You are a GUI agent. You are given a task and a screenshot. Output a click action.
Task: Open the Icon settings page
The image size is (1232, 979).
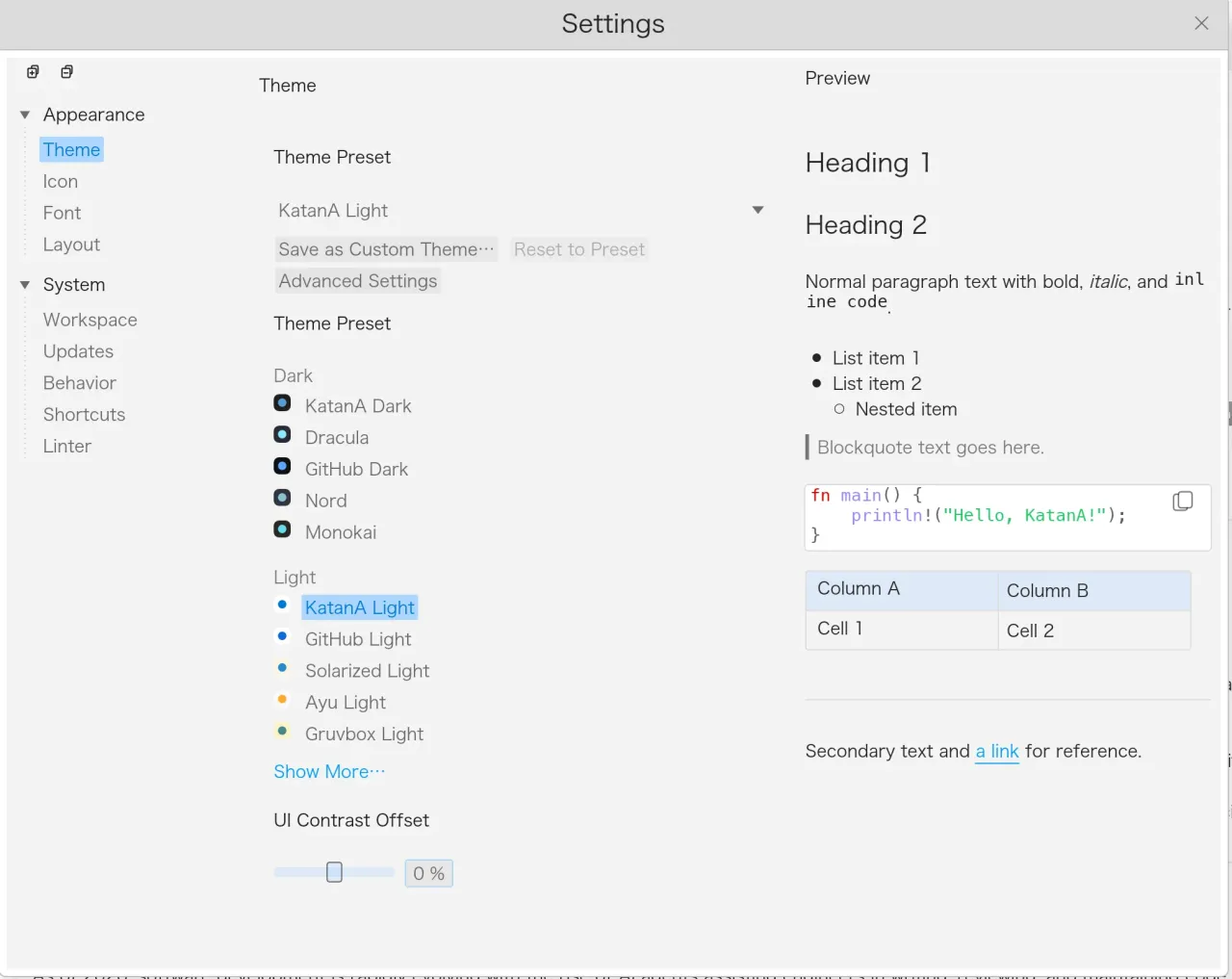tap(60, 181)
